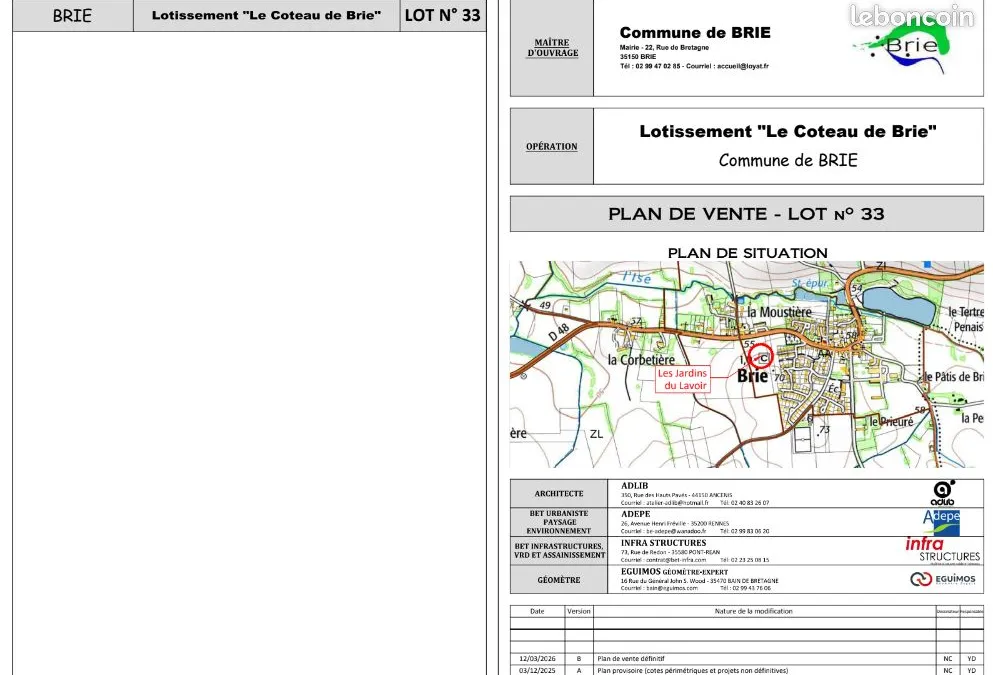Select the "Nature de la modification" header

[754, 611]
